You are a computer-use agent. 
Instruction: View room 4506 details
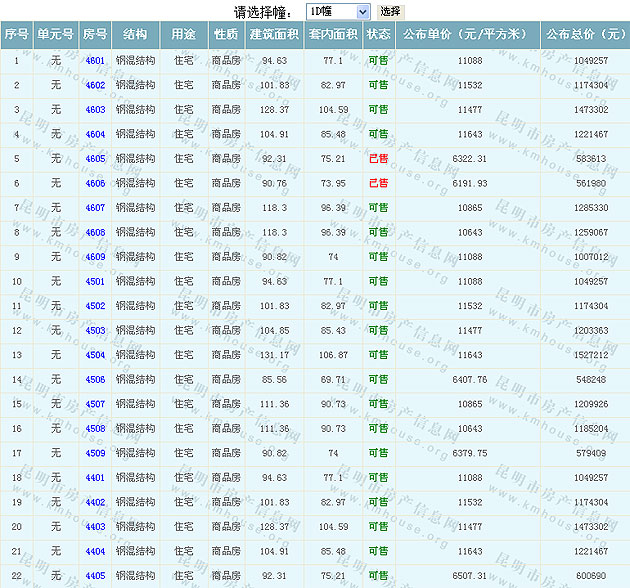[95, 379]
